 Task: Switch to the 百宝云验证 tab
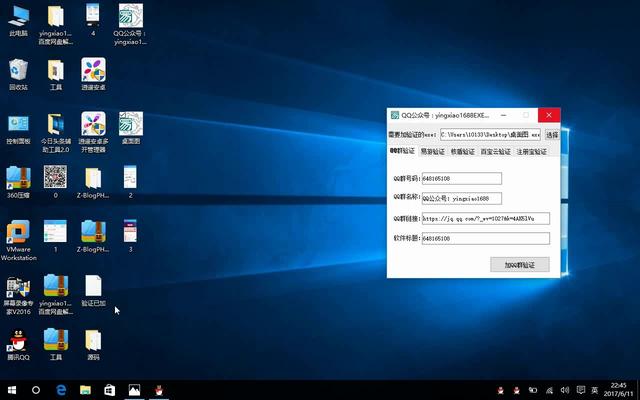(x=496, y=152)
